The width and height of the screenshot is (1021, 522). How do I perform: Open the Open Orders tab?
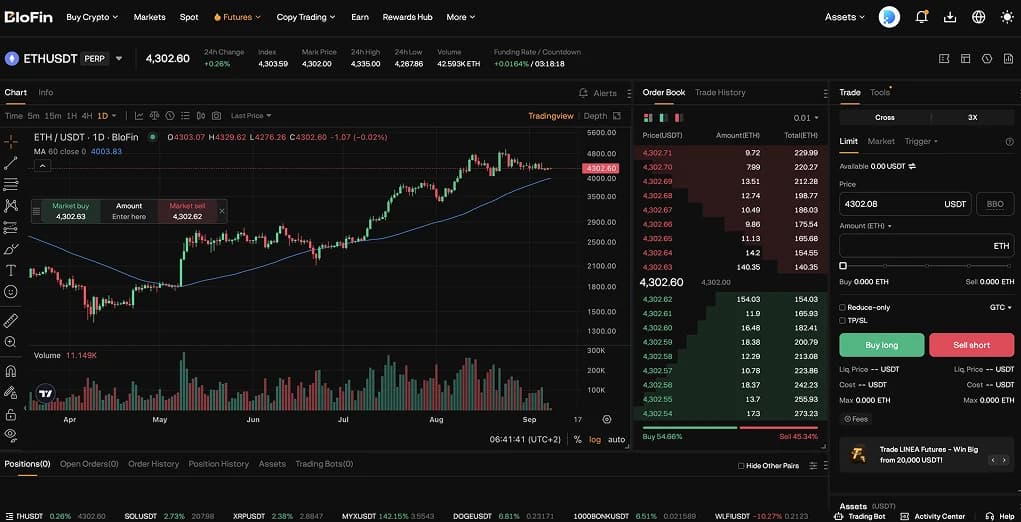(x=88, y=464)
